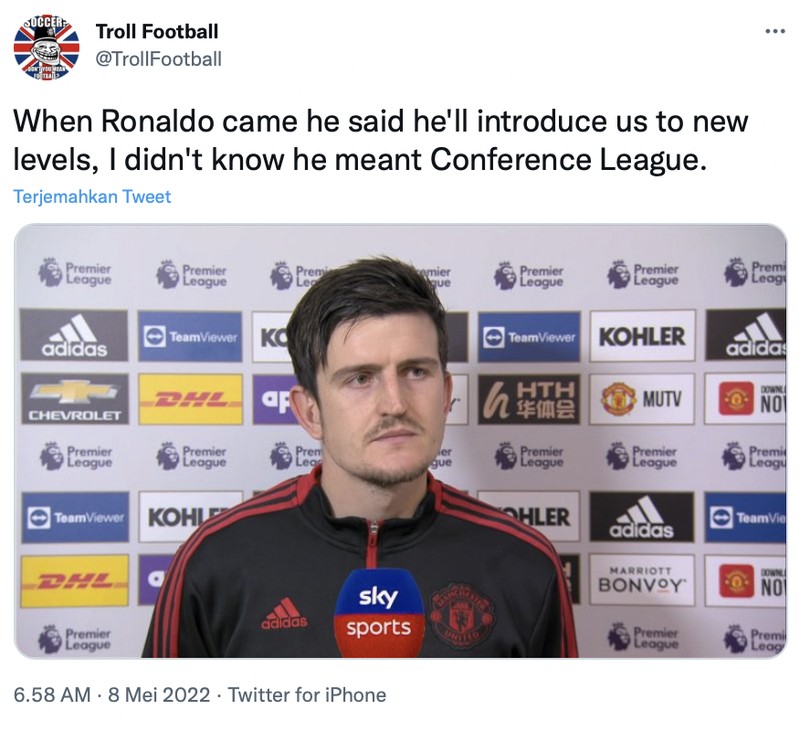Click the top-right KOHLER sponsor board

[642, 336]
